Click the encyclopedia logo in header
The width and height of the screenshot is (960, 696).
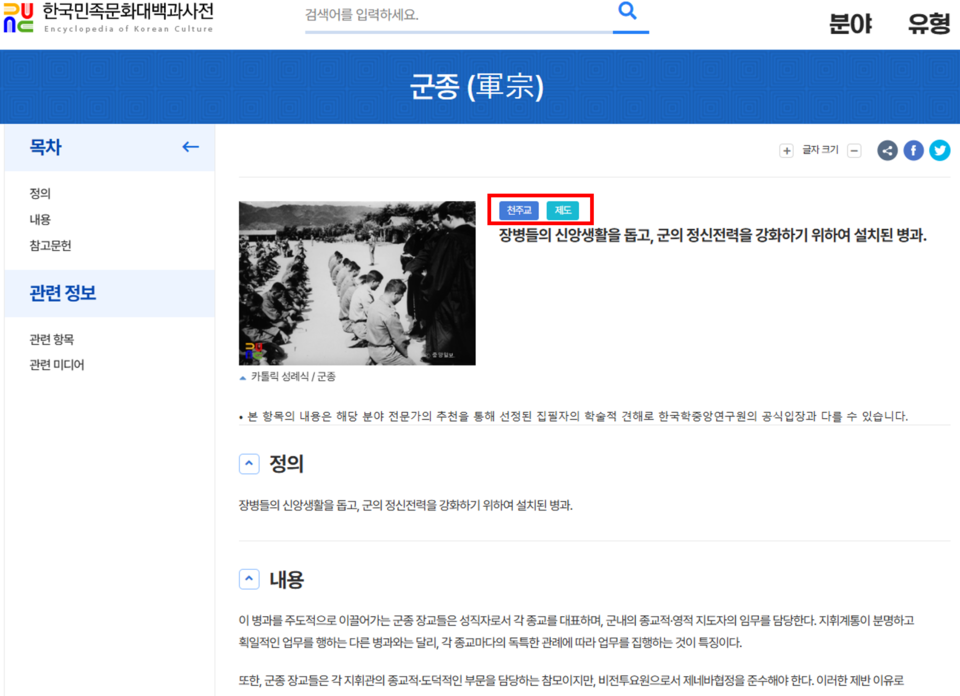coord(108,17)
